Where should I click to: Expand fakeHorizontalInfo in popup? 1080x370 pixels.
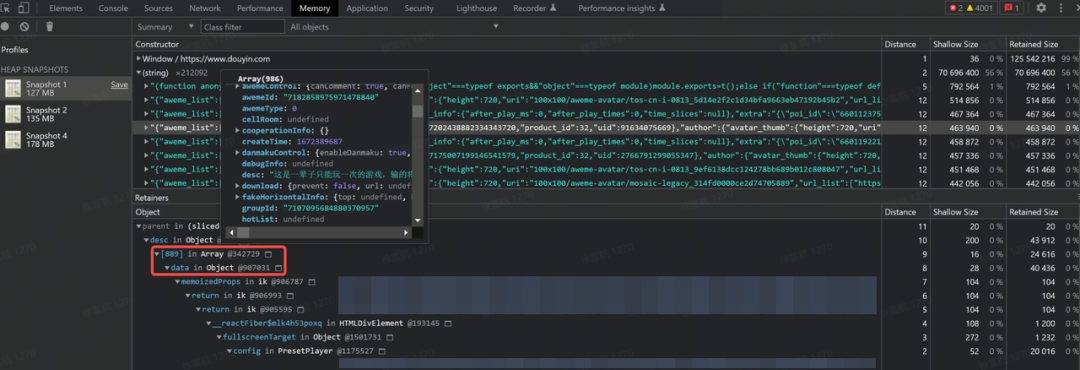(238, 197)
